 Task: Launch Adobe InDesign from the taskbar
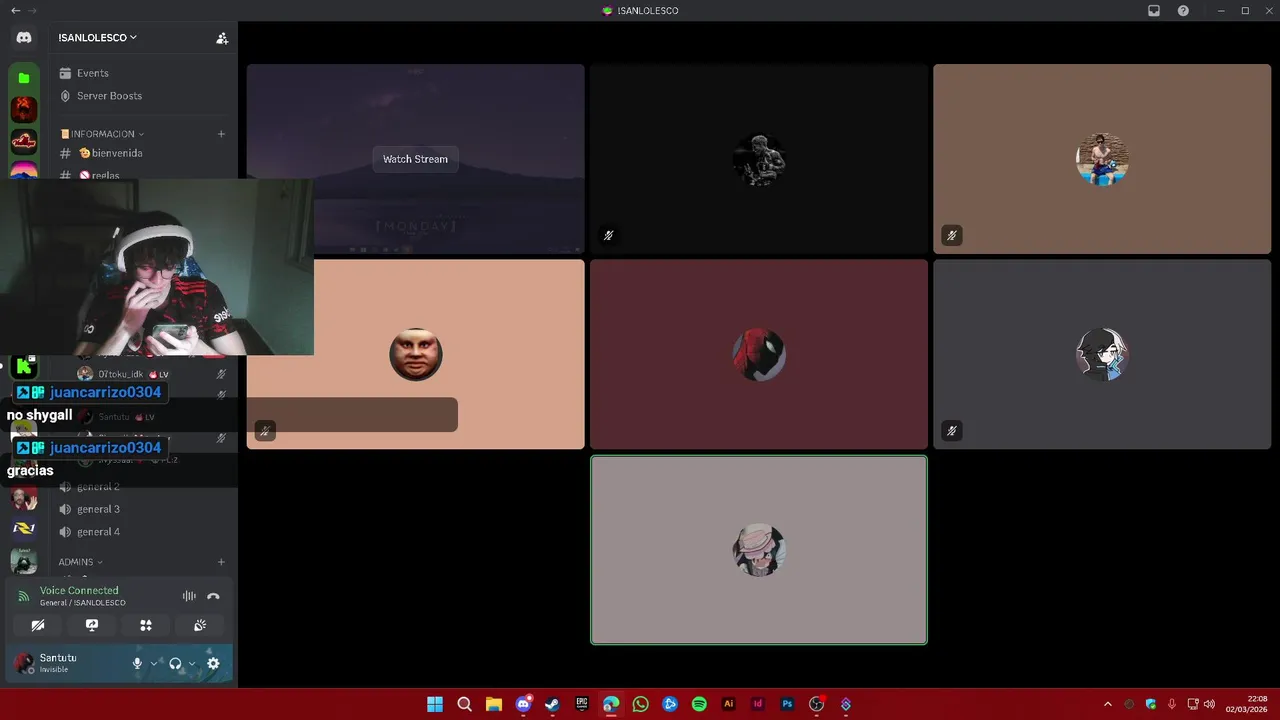coord(758,704)
